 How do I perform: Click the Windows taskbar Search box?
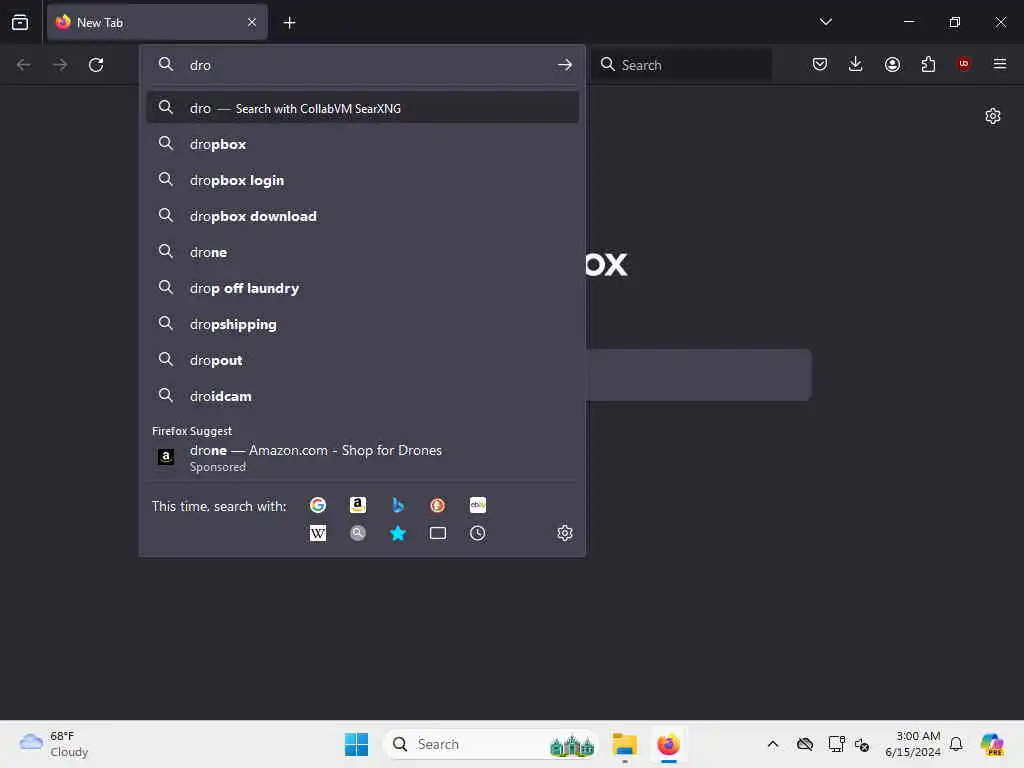(491, 744)
